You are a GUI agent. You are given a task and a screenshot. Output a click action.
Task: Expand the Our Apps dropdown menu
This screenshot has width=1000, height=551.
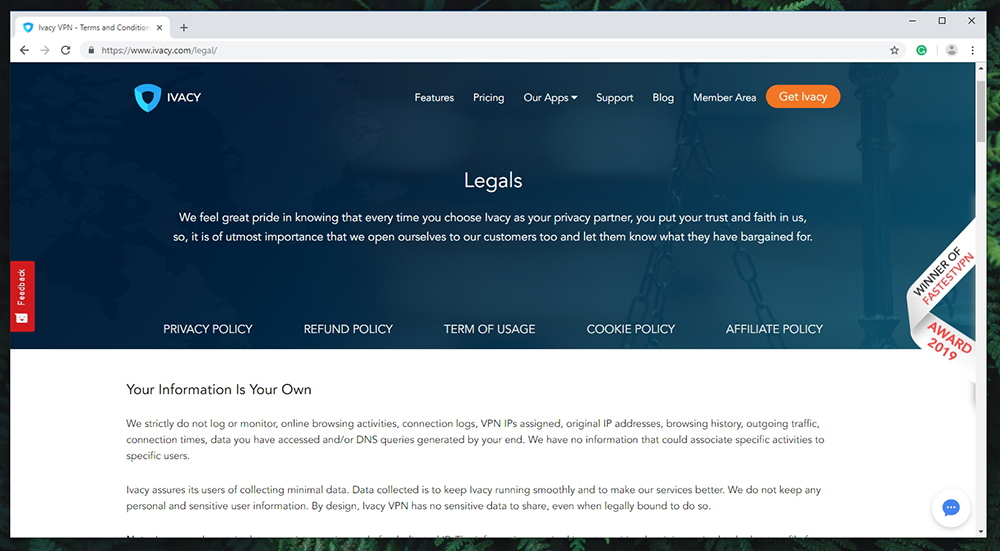(x=550, y=98)
